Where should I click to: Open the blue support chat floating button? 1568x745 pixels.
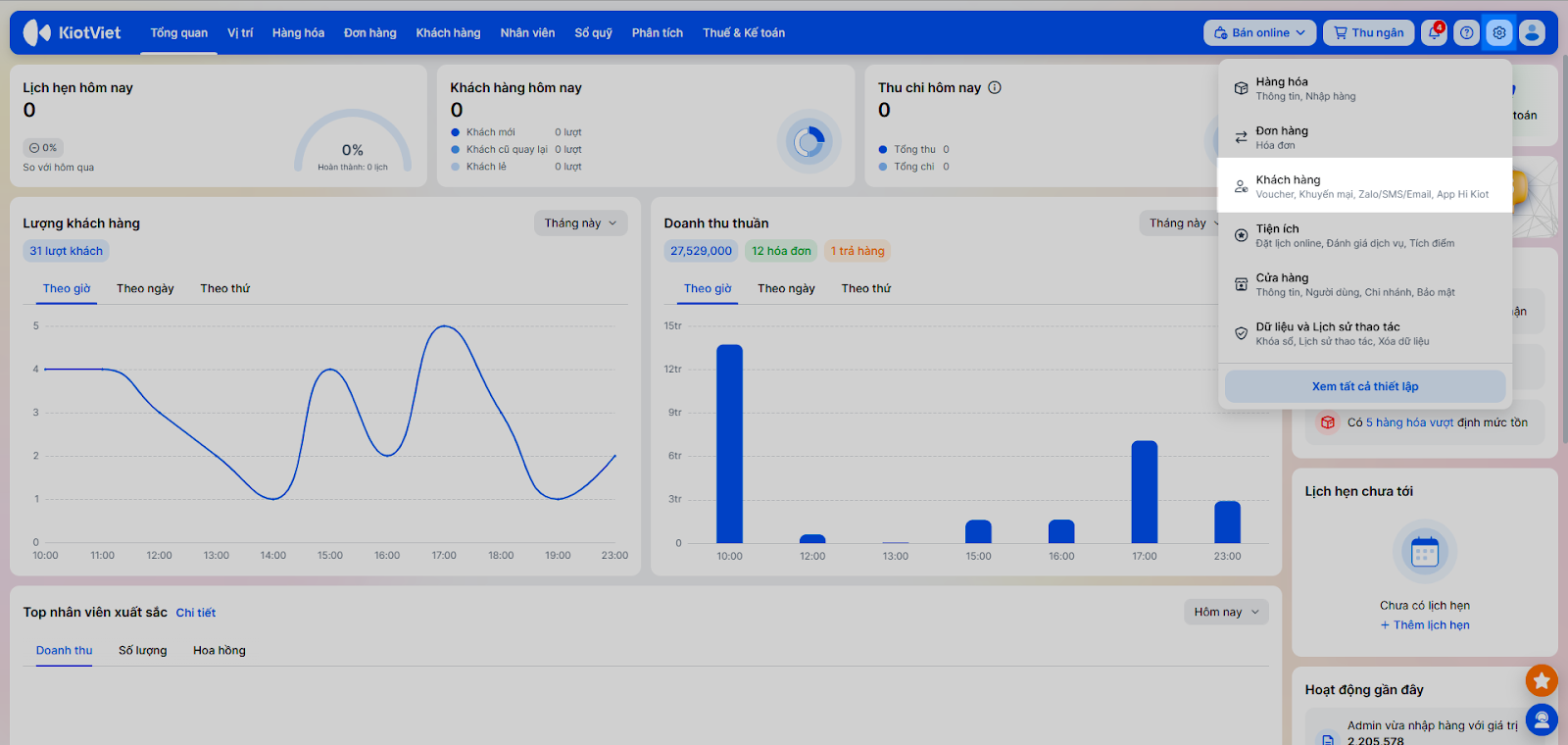1542,720
